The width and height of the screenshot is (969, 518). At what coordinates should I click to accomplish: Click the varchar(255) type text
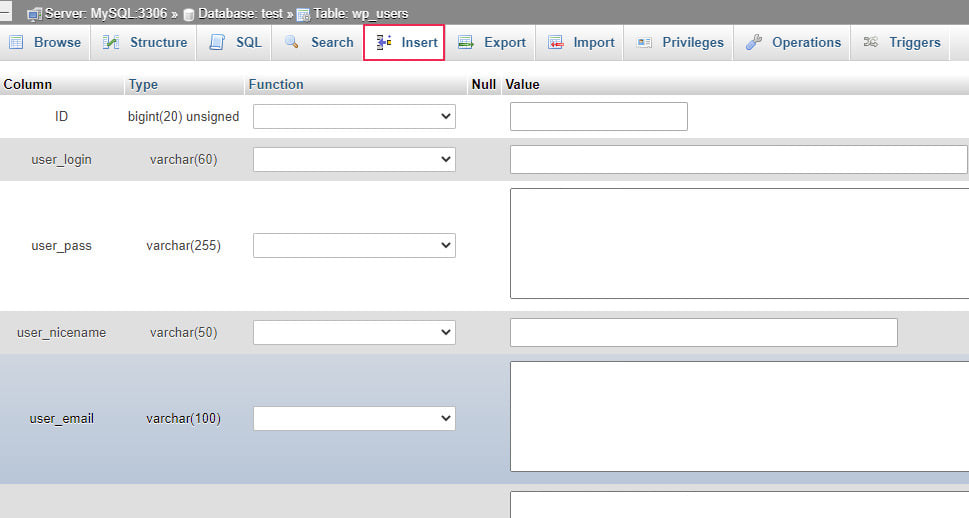(x=184, y=245)
